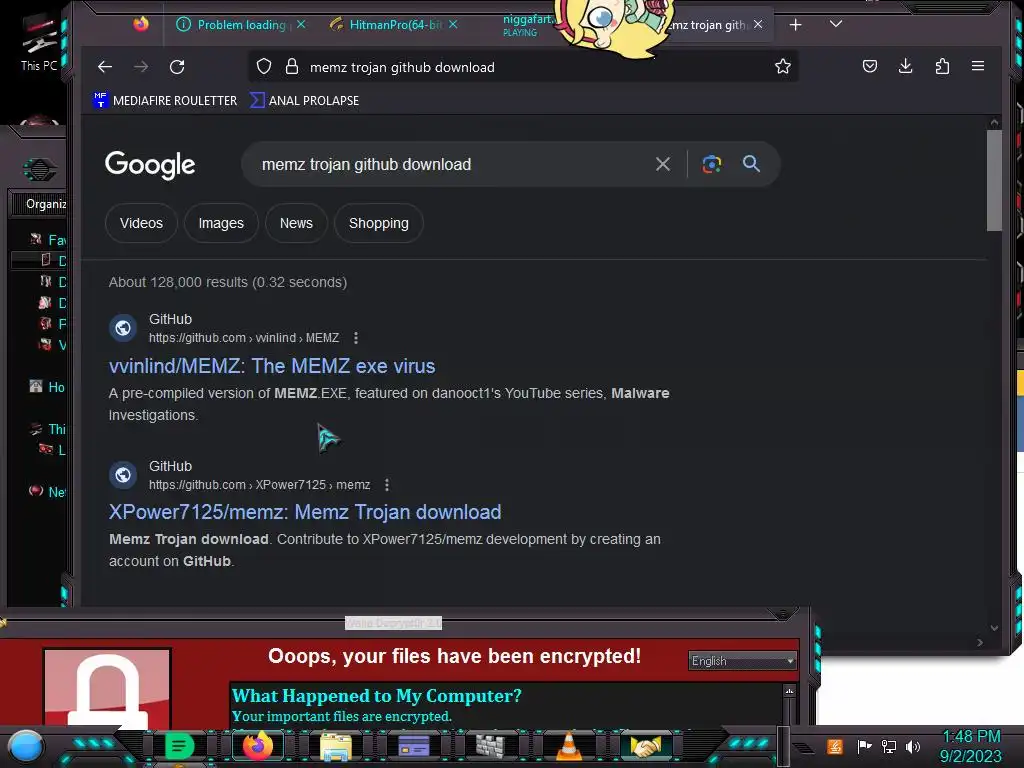Filter results by Shopping
The width and height of the screenshot is (1024, 768).
tap(378, 223)
